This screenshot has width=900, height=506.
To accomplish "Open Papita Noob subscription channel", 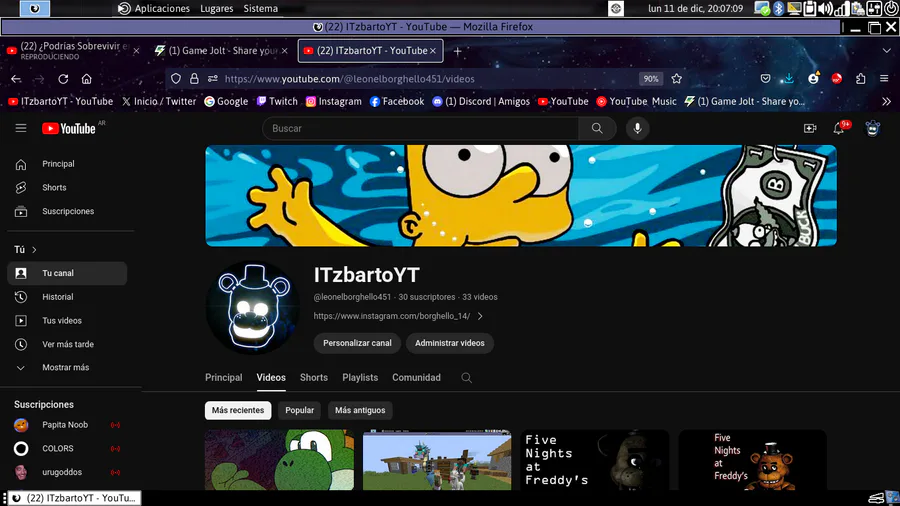I will [67, 425].
